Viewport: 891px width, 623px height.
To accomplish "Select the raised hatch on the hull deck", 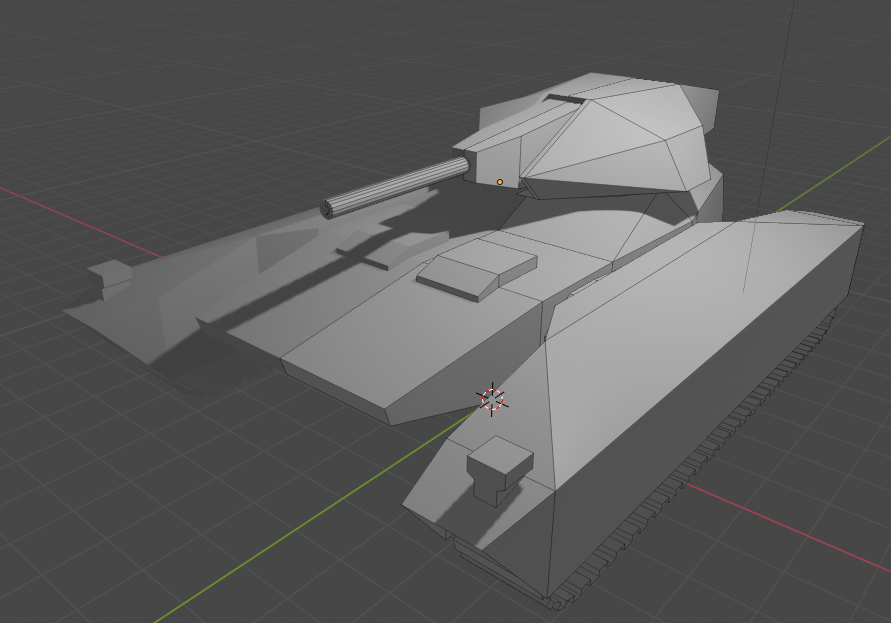I will tap(477, 269).
